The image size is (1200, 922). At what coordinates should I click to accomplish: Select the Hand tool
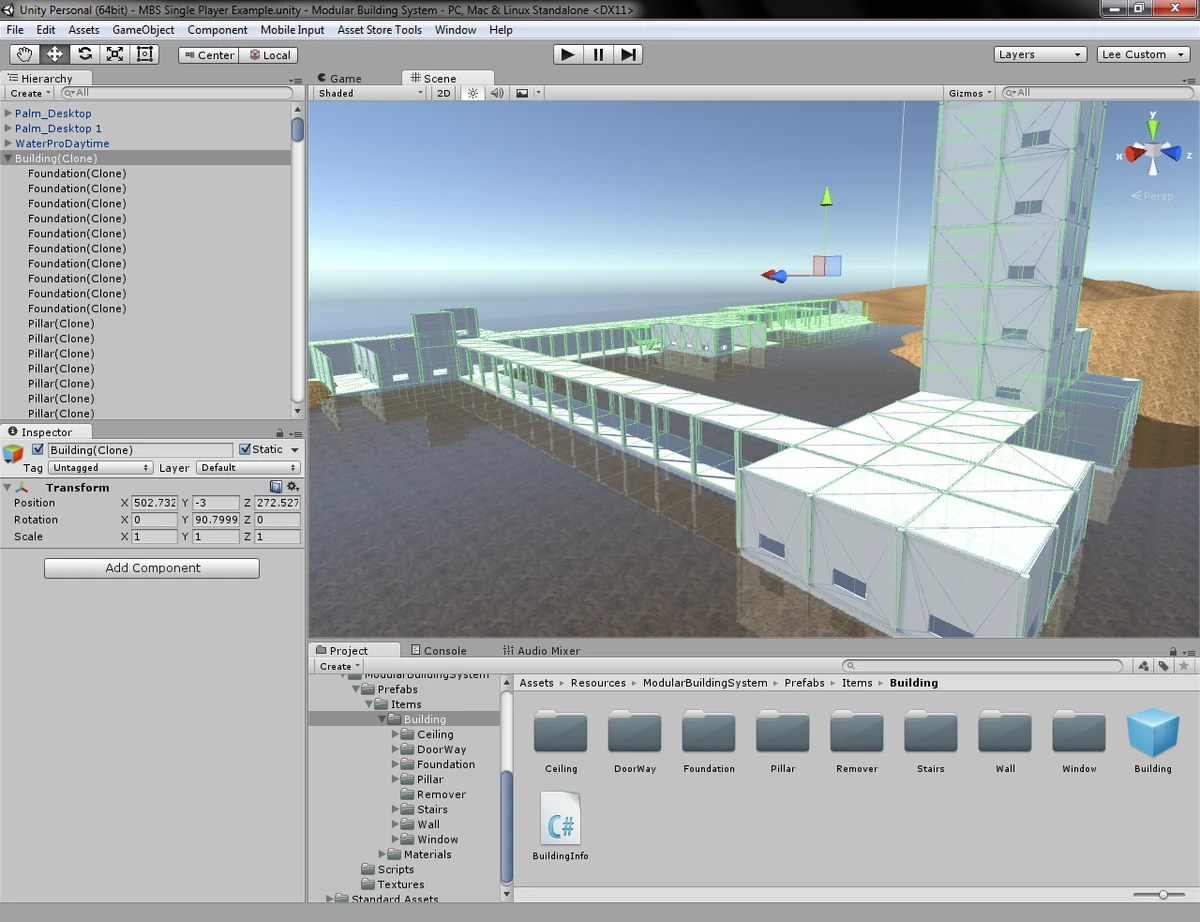(24, 55)
